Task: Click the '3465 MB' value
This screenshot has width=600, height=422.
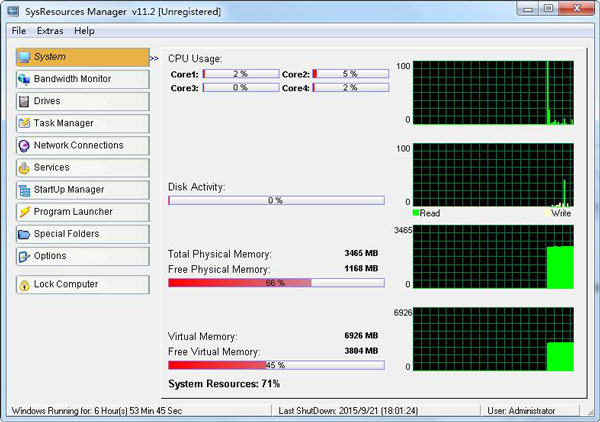Action: click(x=361, y=253)
